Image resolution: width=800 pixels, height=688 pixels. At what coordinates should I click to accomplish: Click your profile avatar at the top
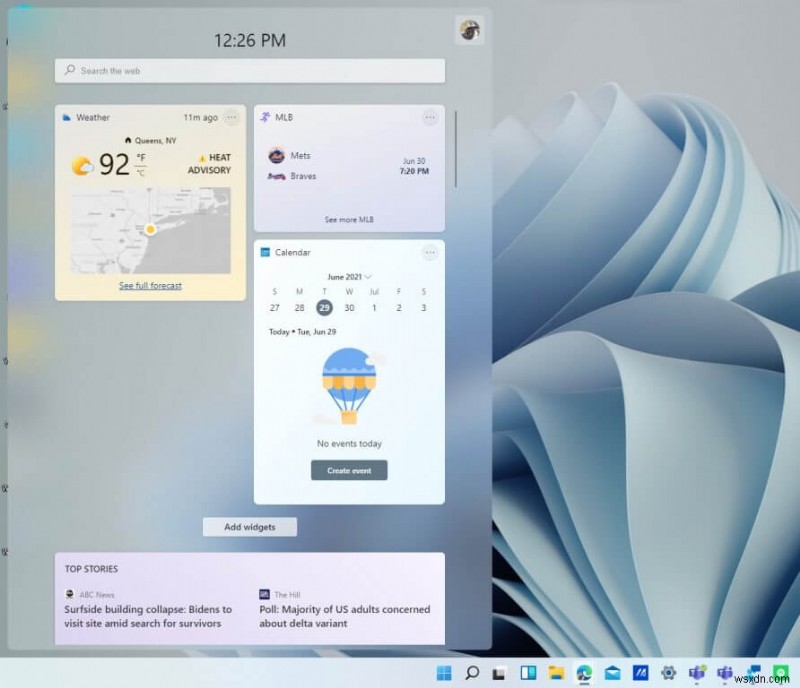click(x=470, y=29)
